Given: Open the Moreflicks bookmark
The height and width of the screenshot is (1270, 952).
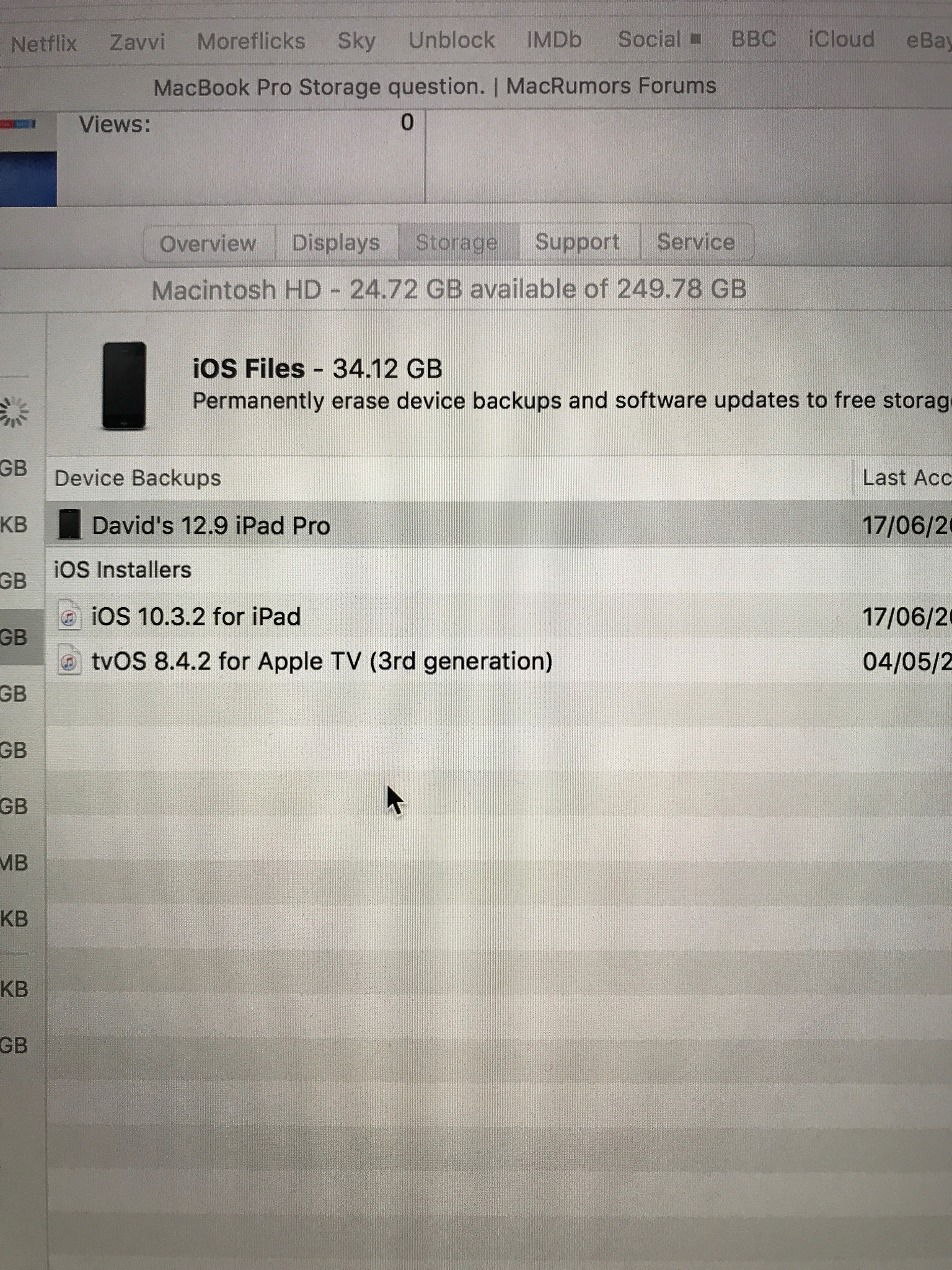Looking at the screenshot, I should (250, 41).
